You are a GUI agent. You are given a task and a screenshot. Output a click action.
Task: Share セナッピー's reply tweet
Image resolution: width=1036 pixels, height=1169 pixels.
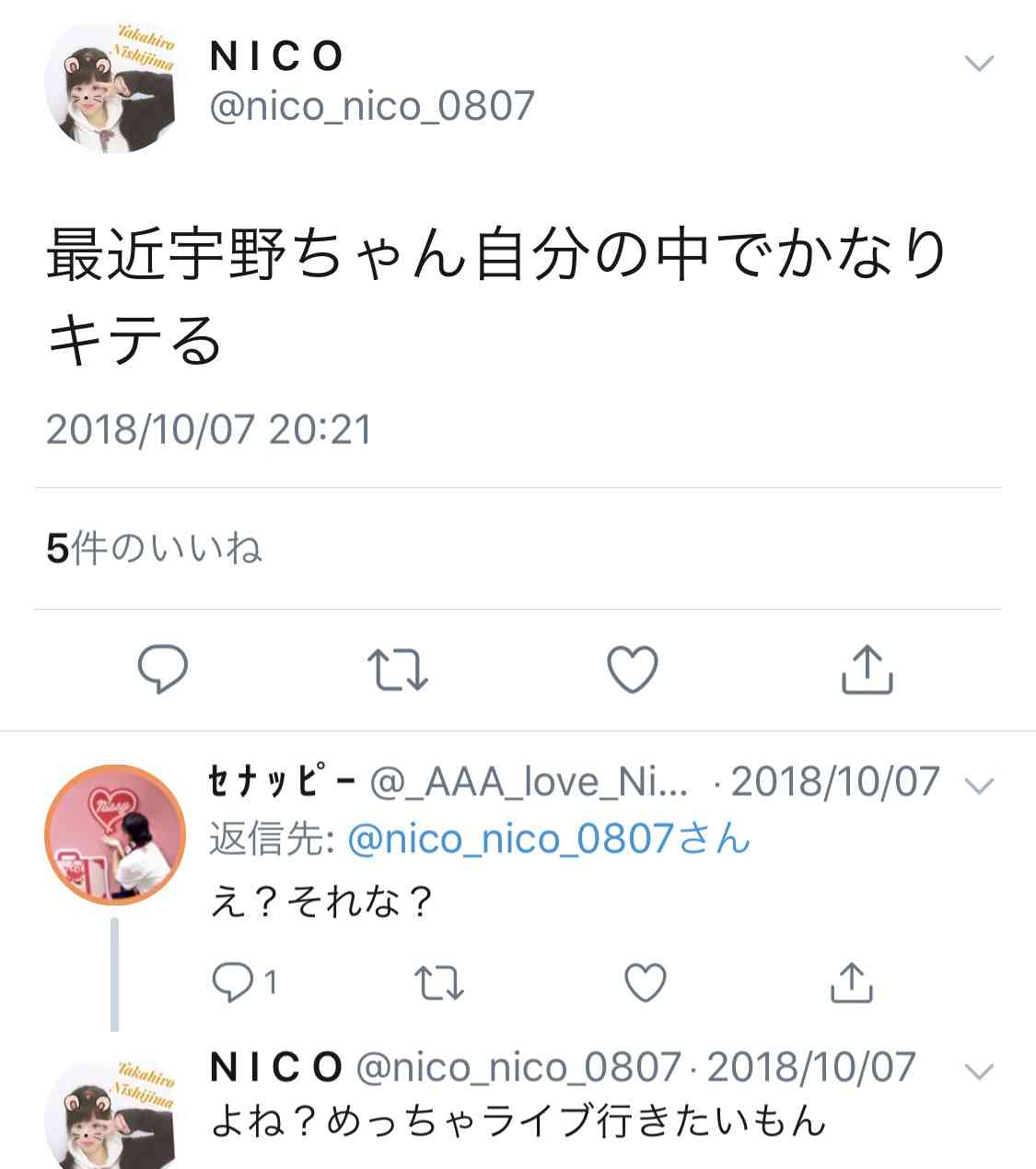(852, 982)
